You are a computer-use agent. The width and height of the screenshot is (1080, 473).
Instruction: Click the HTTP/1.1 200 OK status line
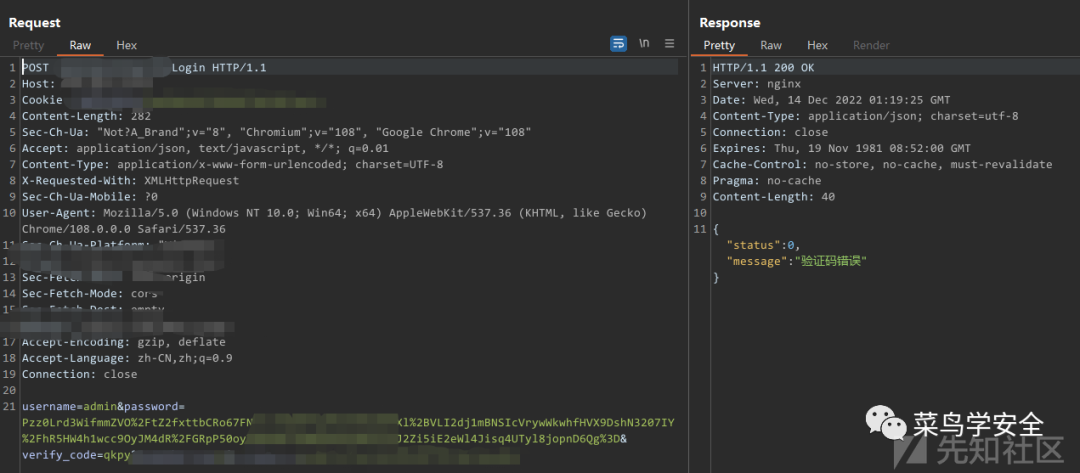click(763, 68)
